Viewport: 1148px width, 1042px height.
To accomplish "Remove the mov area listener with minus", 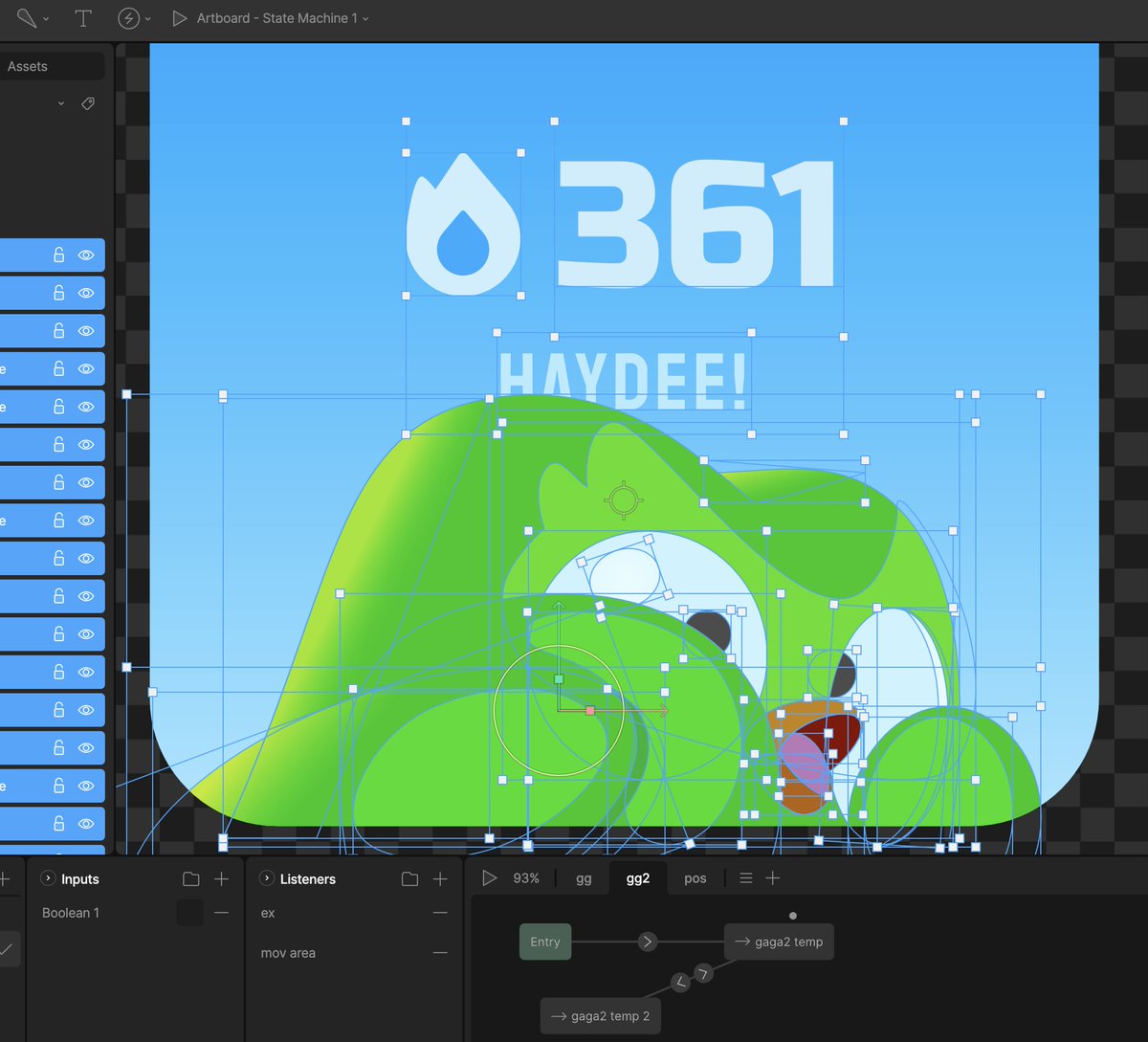I will [440, 953].
